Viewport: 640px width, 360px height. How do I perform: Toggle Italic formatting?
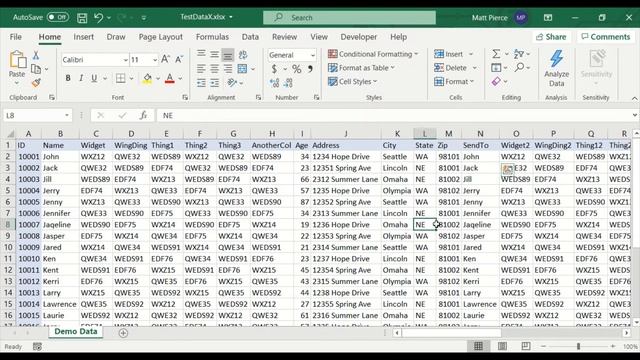81,78
